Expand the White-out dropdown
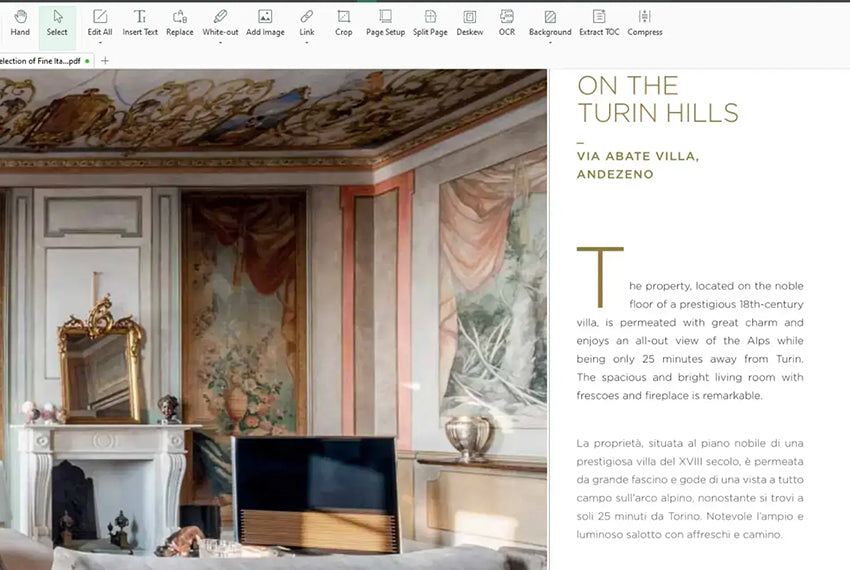Image resolution: width=850 pixels, height=570 pixels. point(220,42)
